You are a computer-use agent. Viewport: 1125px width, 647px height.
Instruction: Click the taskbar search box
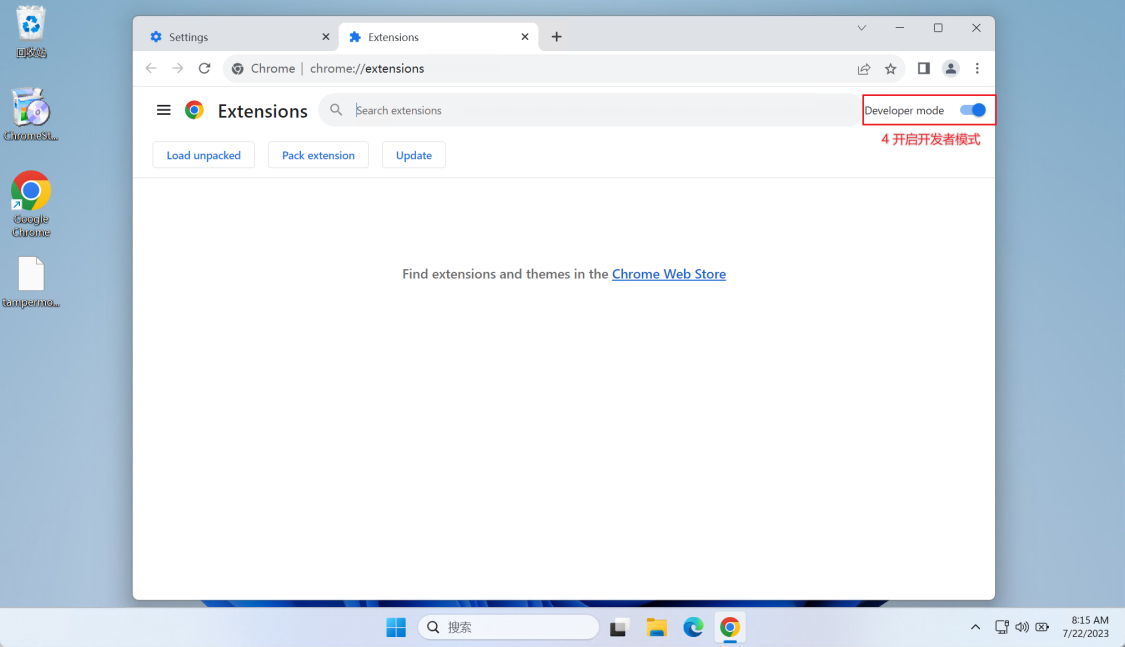tap(508, 627)
